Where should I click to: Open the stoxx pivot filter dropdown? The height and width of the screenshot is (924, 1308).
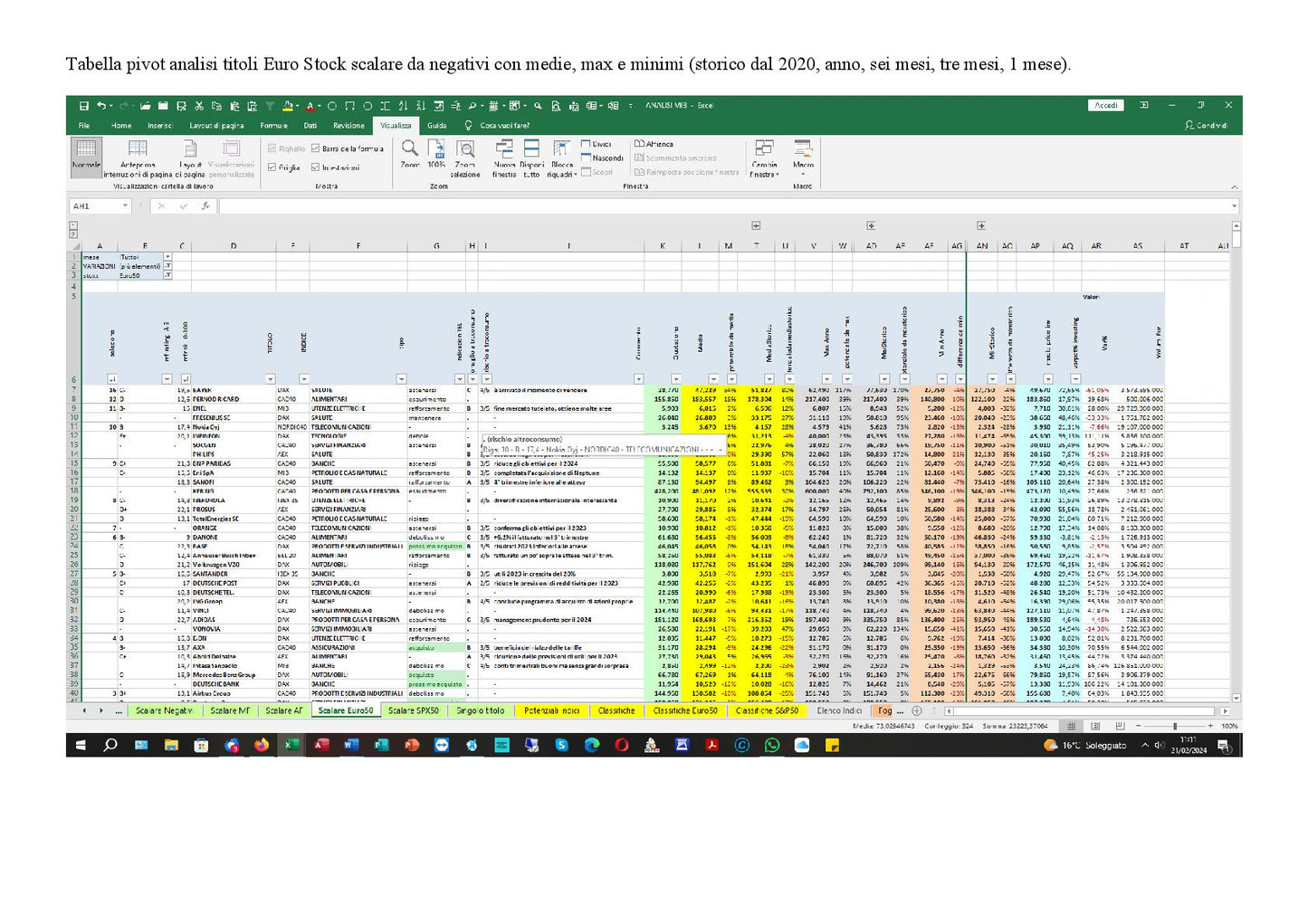click(x=167, y=275)
